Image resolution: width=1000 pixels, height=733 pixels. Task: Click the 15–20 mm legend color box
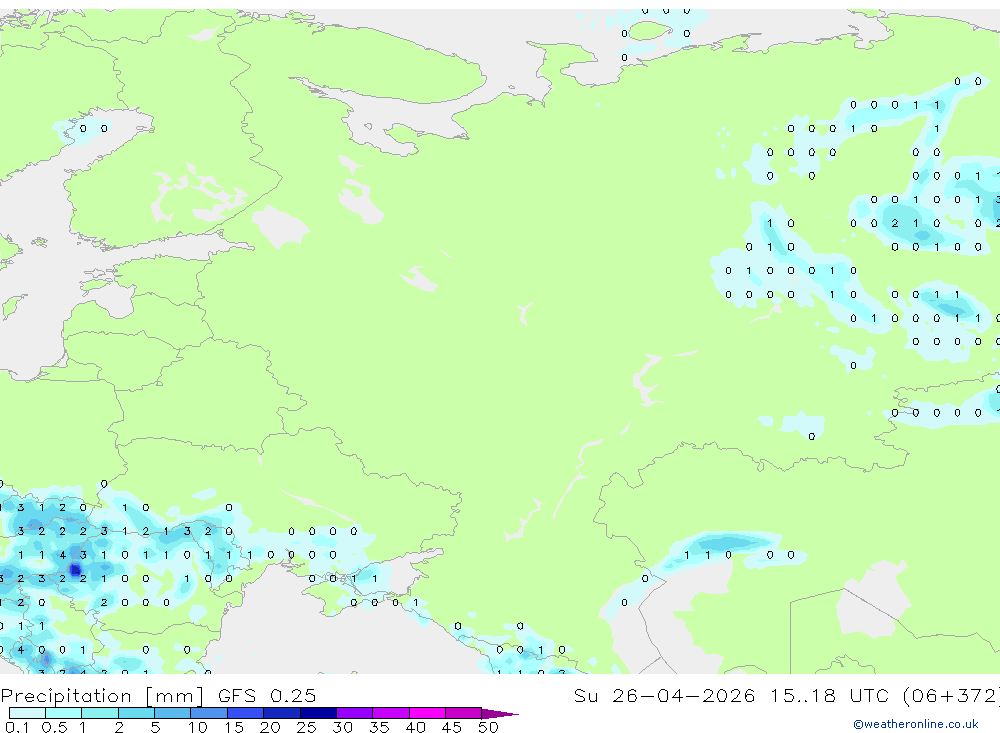(246, 713)
